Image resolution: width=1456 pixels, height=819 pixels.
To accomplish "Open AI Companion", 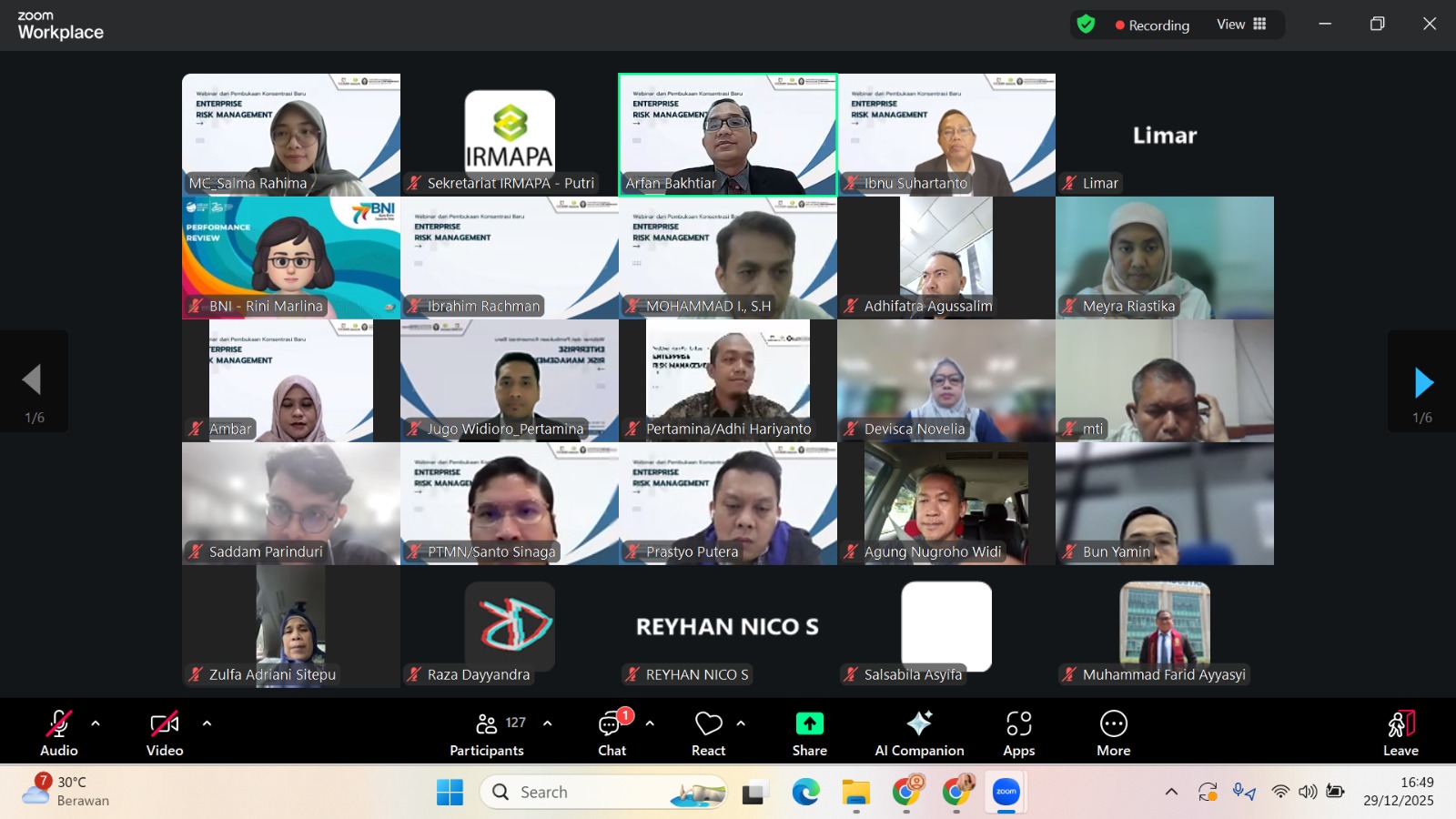I will 919,733.
